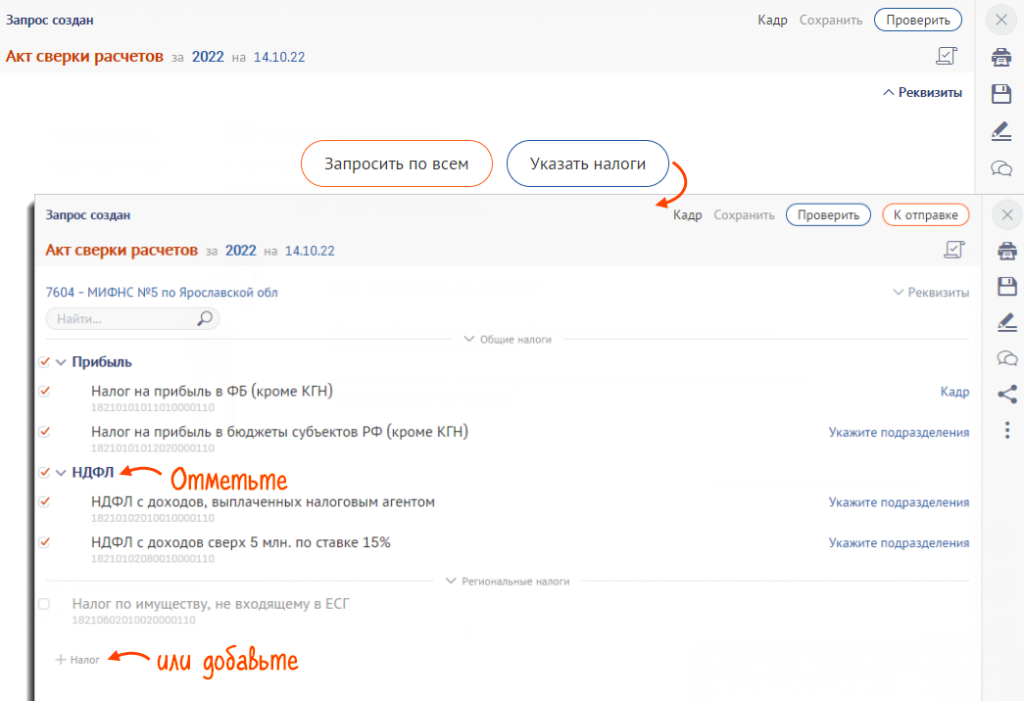Viewport: 1024px width, 701px height.
Task: Click Укажите подразделения for НДФЛ 15% row
Action: pyautogui.click(x=898, y=543)
